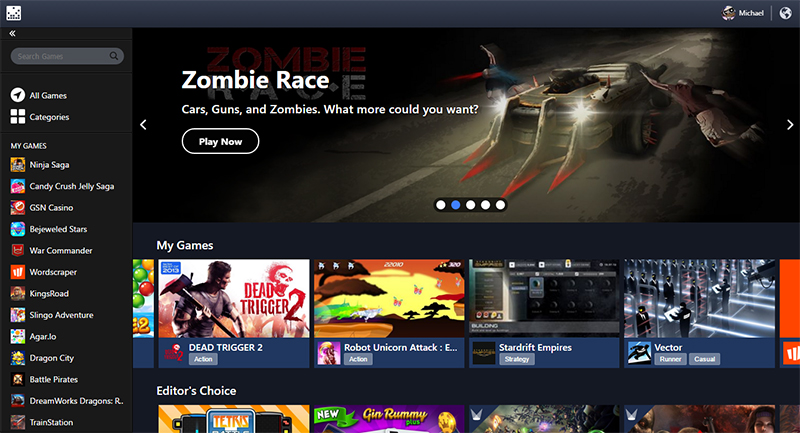The height and width of the screenshot is (433, 800).
Task: Advance banner with right arrow
Action: coord(789,124)
